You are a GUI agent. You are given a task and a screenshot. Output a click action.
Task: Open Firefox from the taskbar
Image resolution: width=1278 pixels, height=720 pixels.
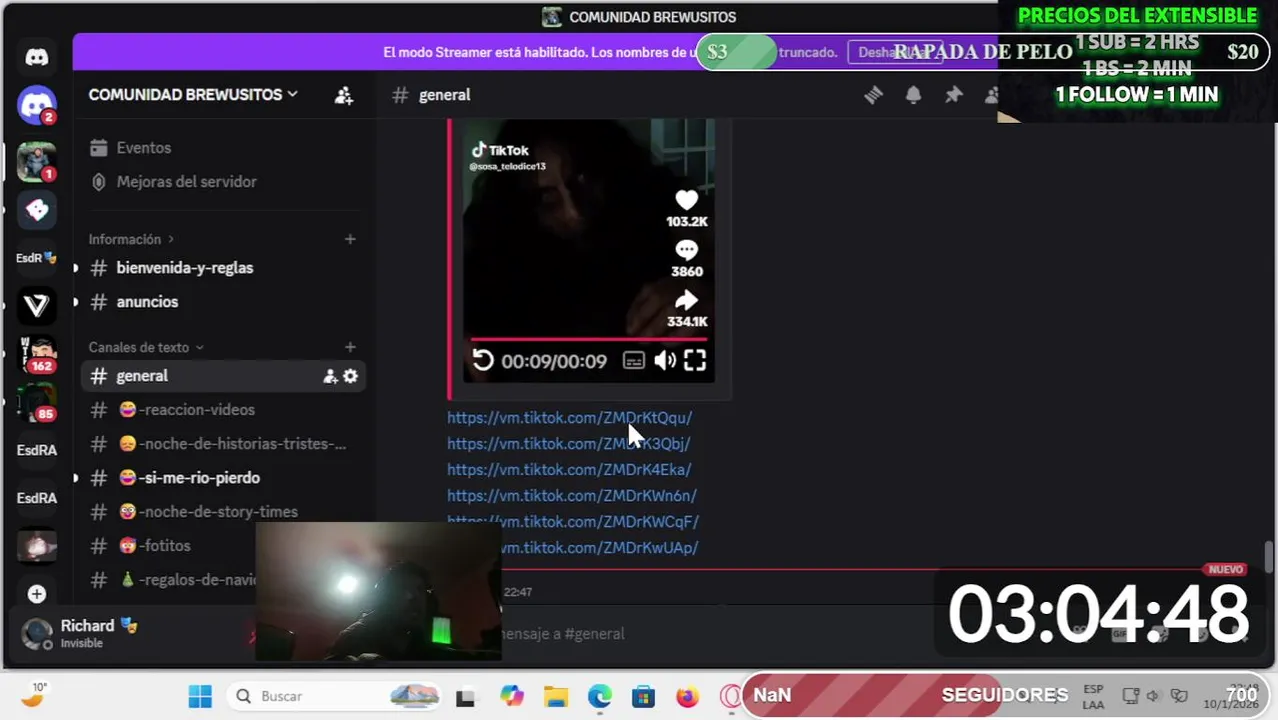tap(687, 696)
